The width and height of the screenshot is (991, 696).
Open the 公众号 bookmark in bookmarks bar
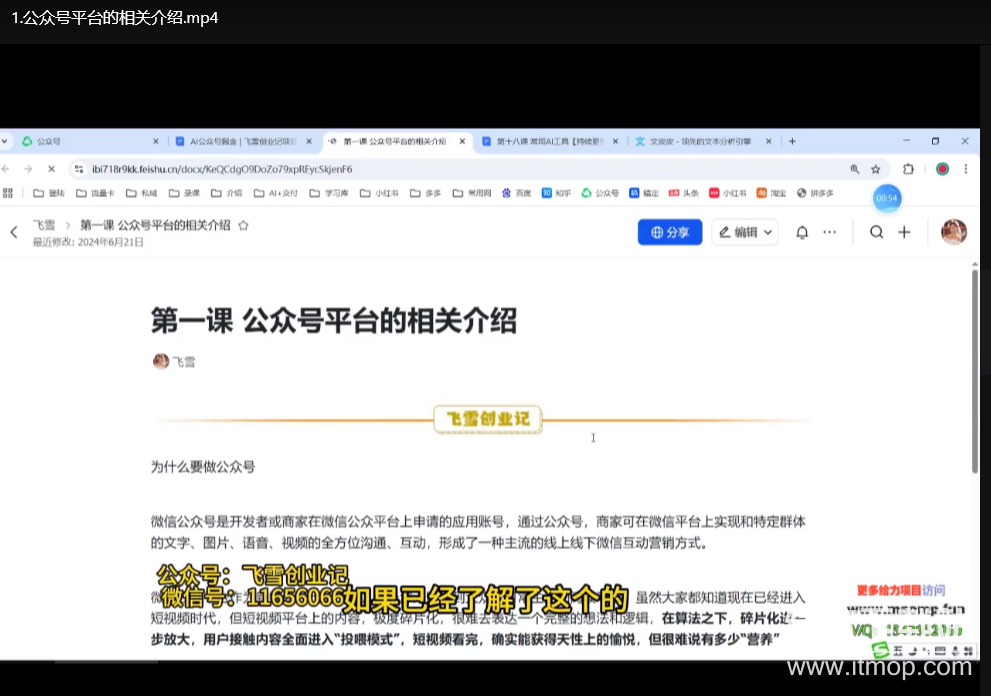coord(600,193)
